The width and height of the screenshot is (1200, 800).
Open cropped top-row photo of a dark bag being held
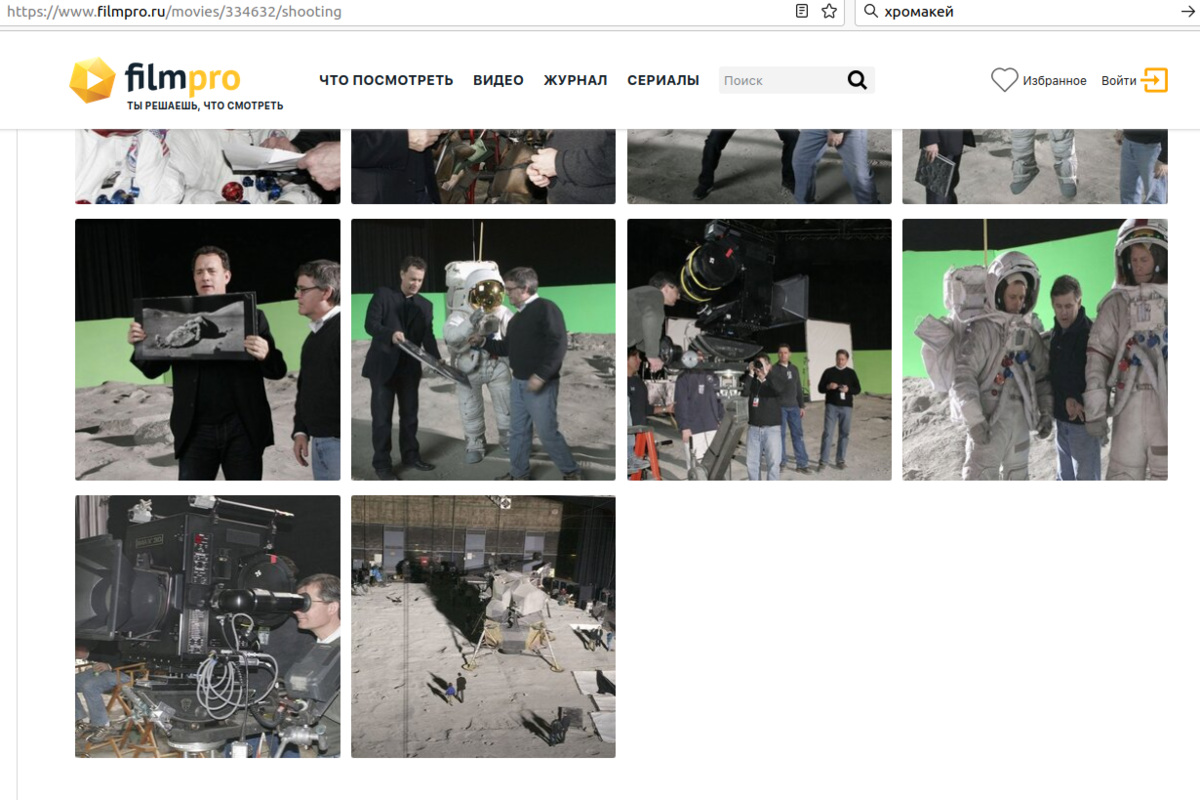(x=483, y=166)
